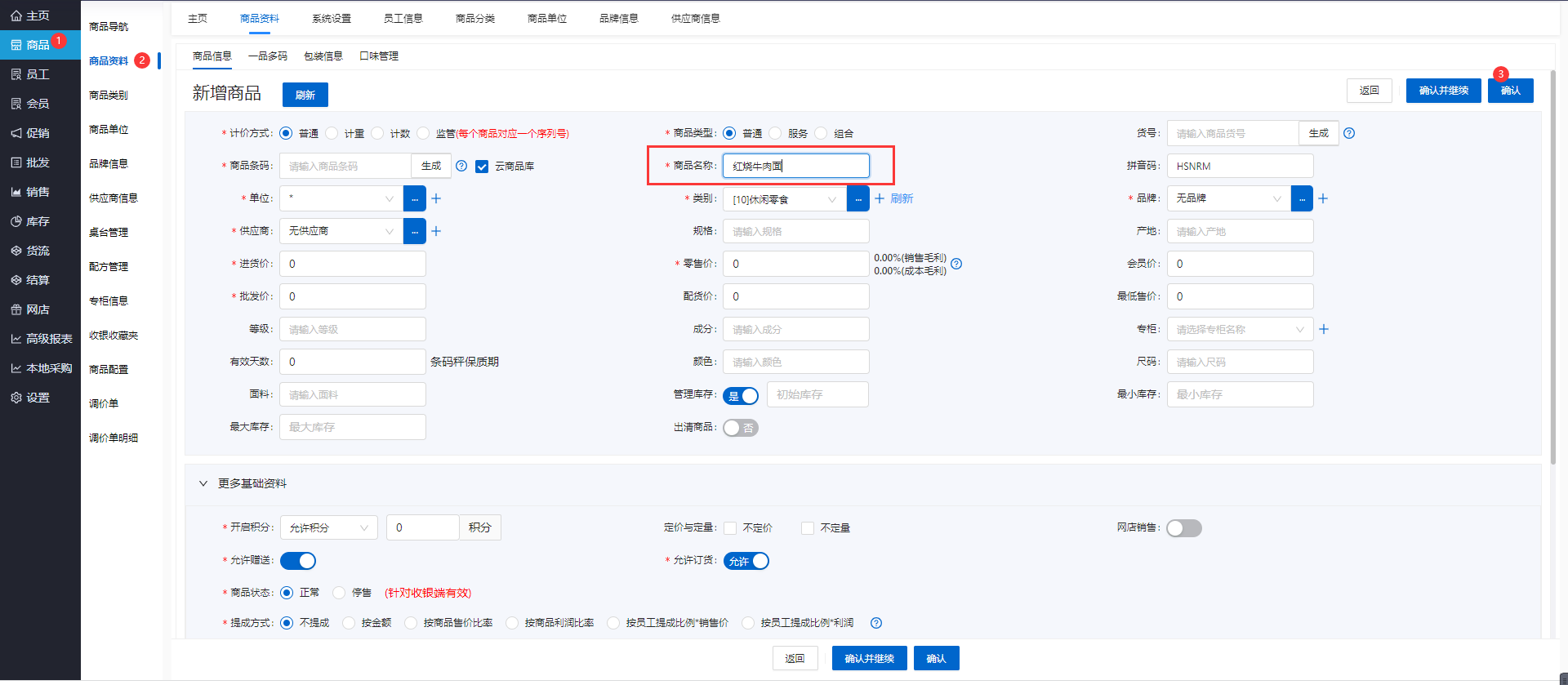Open the 本地采购 sidebar section
The height and width of the screenshot is (685, 1568).
coord(42,368)
